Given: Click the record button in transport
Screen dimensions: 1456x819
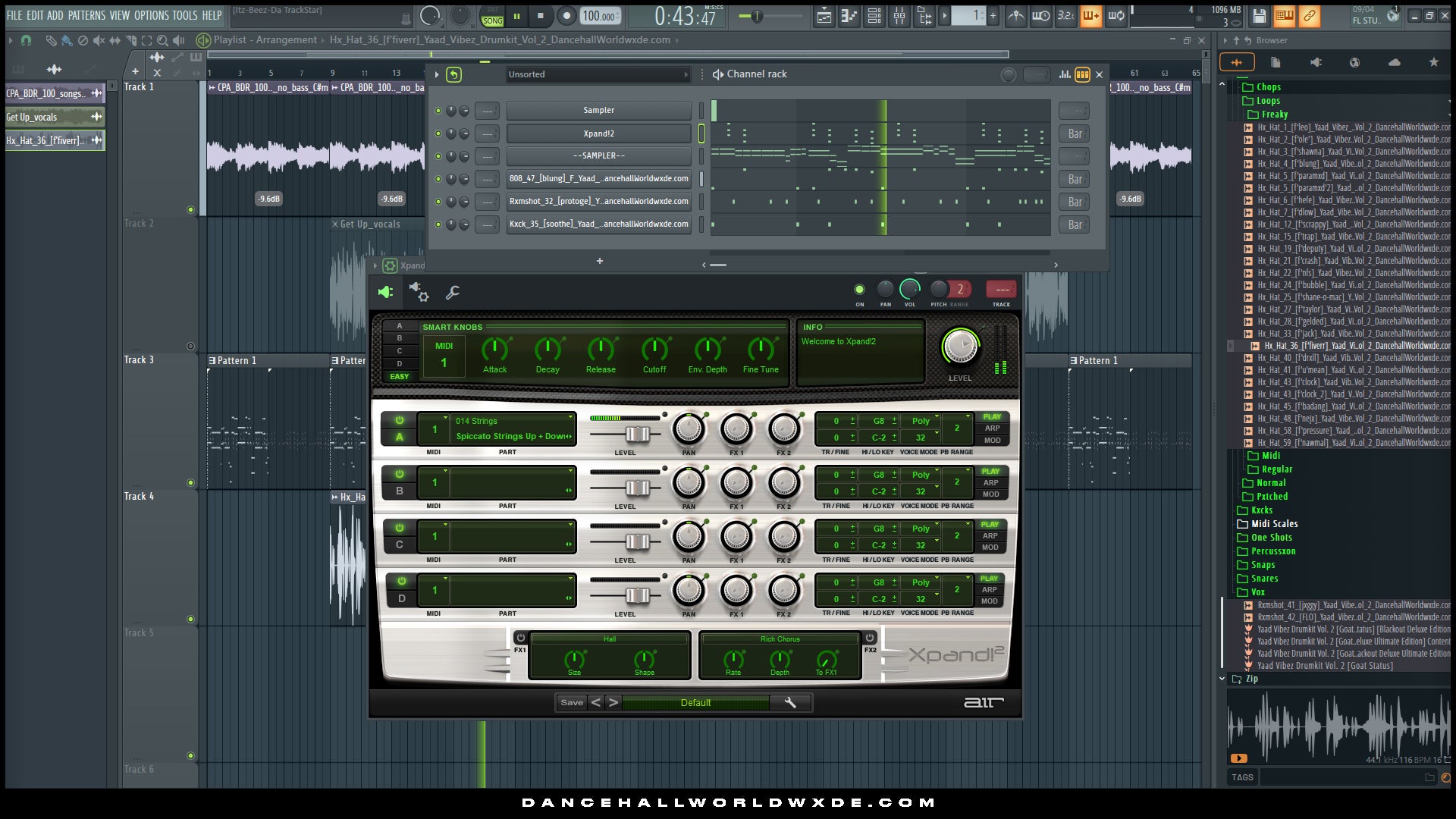Looking at the screenshot, I should [566, 16].
